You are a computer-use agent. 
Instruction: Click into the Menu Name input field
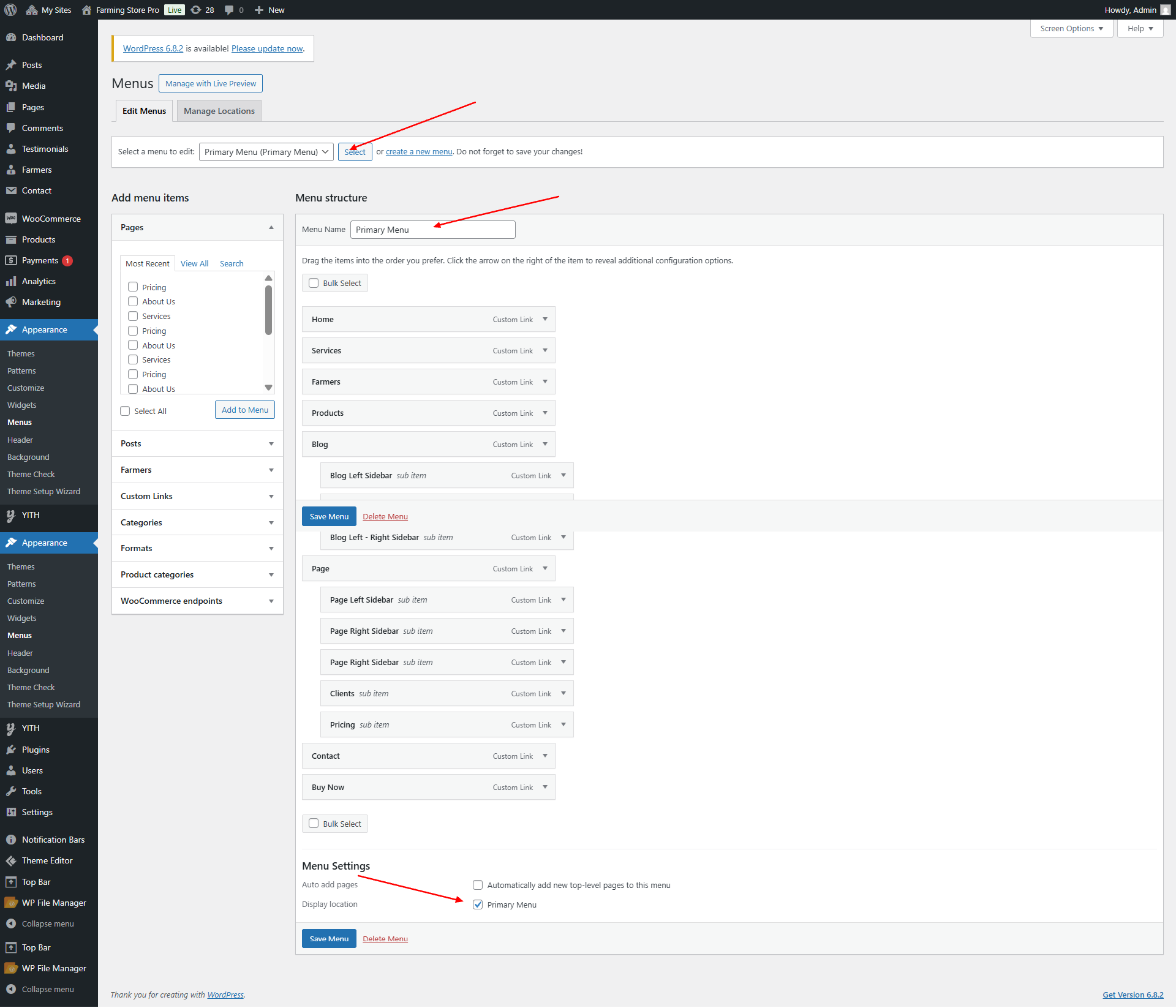point(433,230)
